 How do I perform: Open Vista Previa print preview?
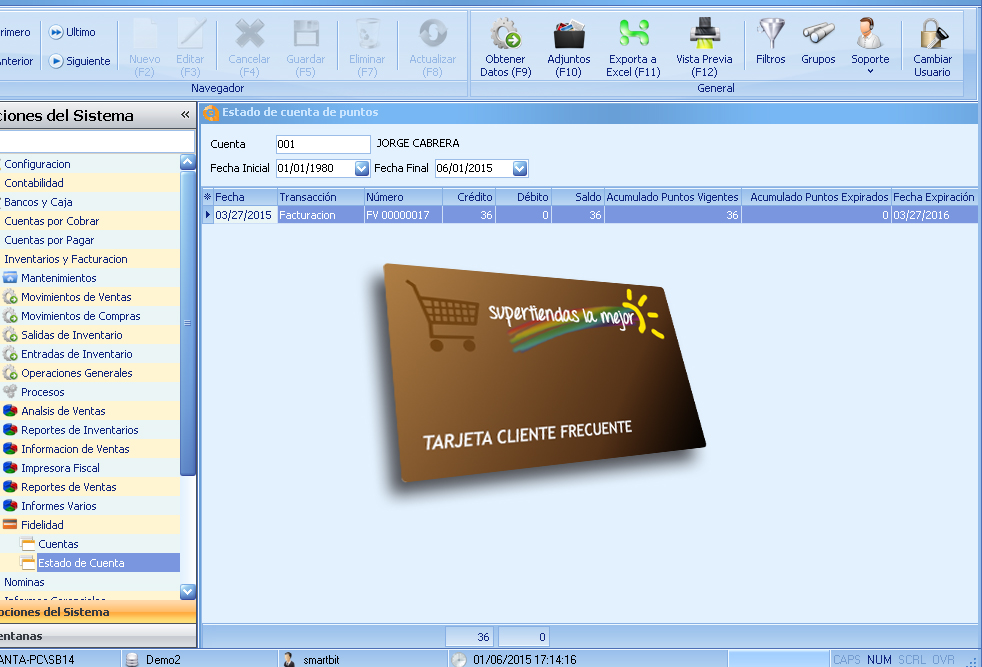click(704, 37)
